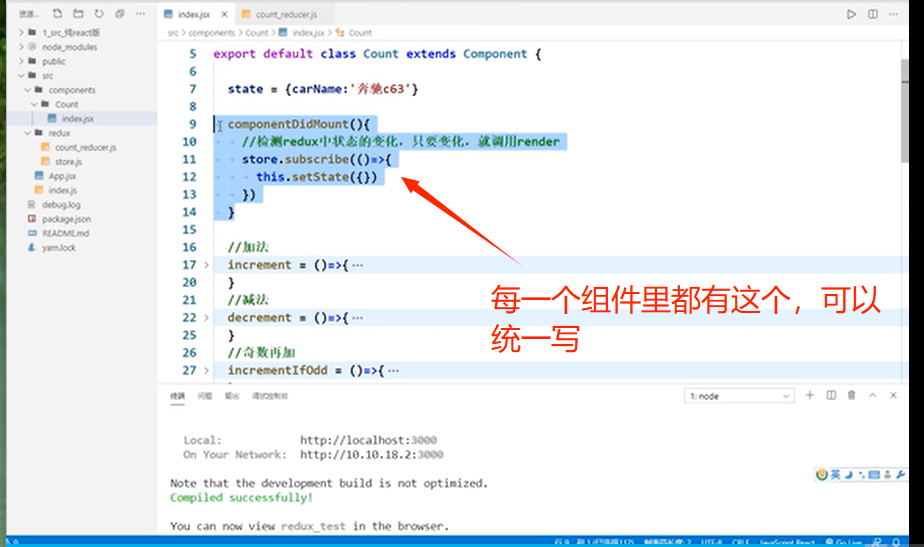The height and width of the screenshot is (547, 924).
Task: Split the terminal panel
Action: pos(831,395)
